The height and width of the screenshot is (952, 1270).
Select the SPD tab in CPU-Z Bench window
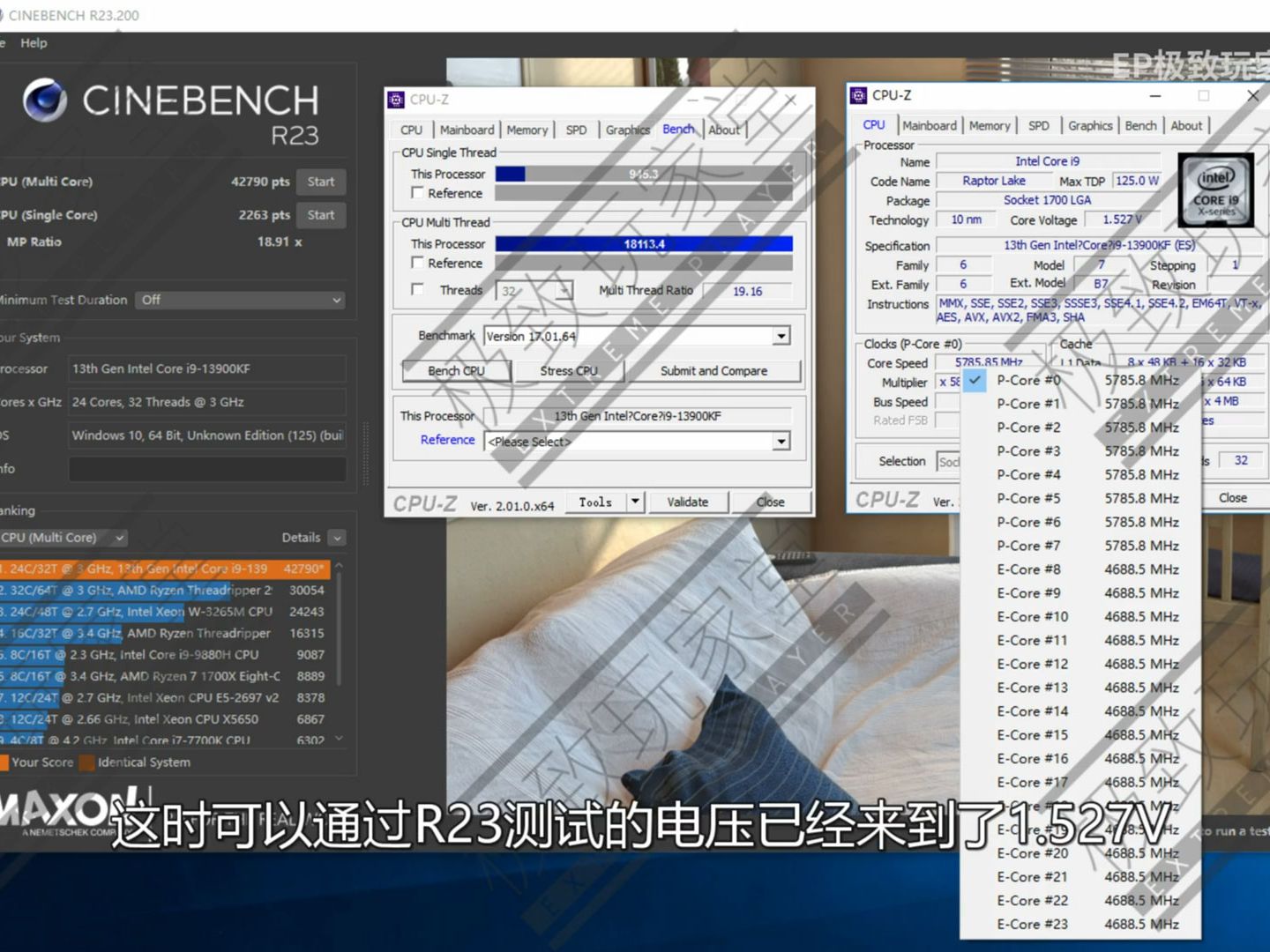pos(576,130)
